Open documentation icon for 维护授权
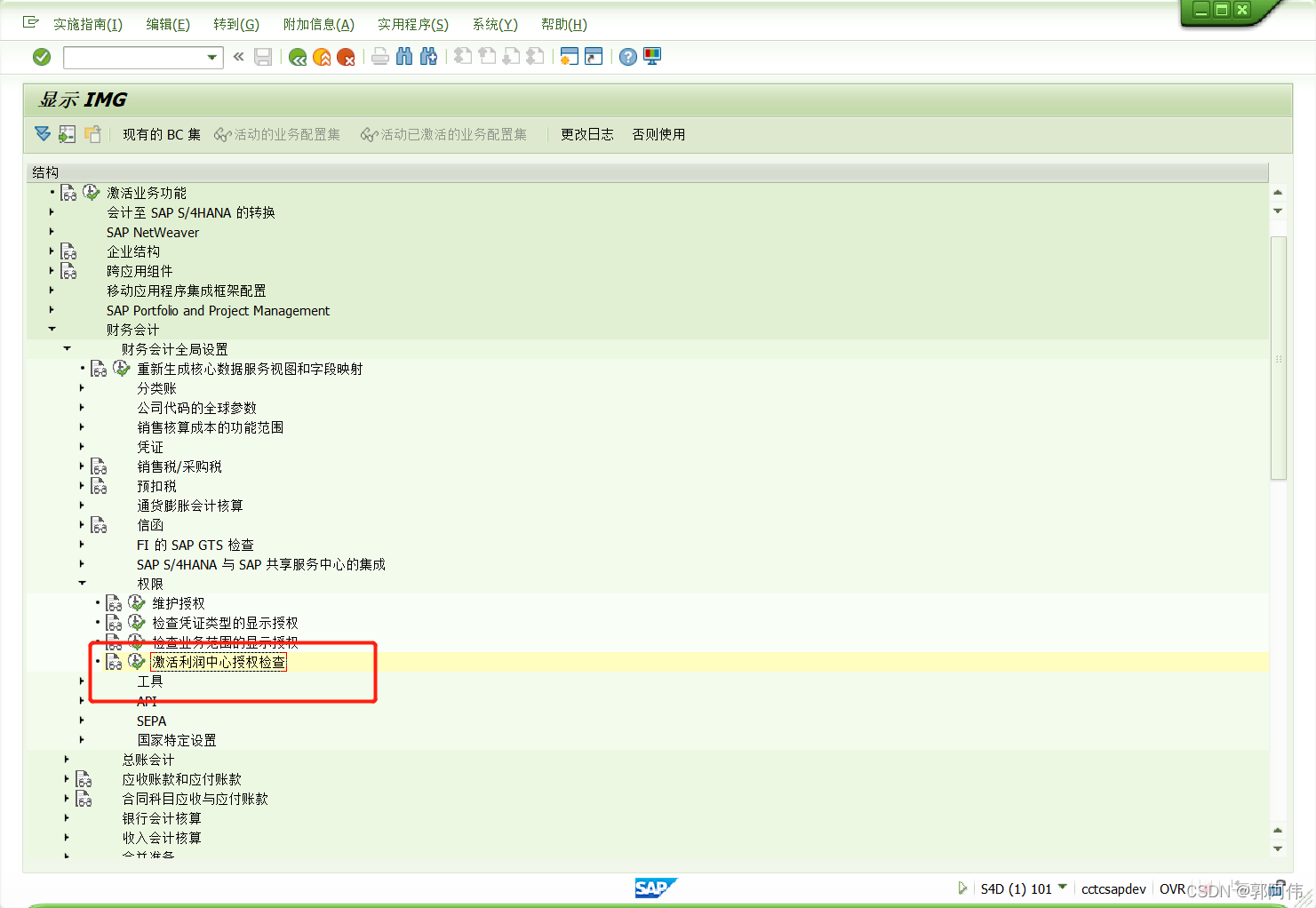This screenshot has width=1316, height=908. pos(115,603)
